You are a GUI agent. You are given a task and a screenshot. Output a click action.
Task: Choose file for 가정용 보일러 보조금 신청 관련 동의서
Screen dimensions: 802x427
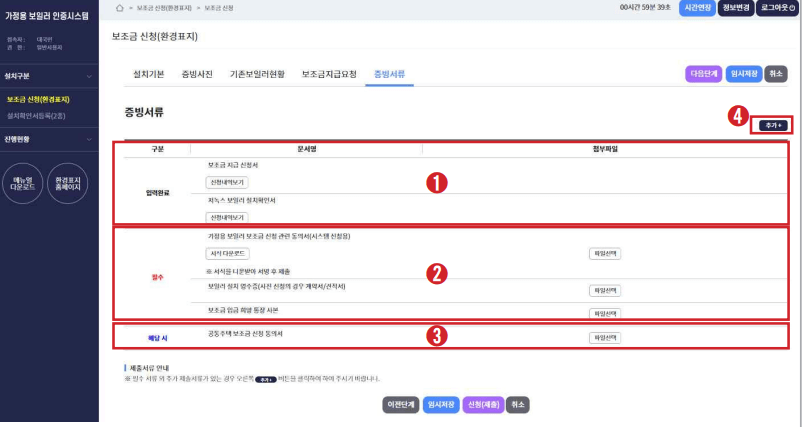605,254
